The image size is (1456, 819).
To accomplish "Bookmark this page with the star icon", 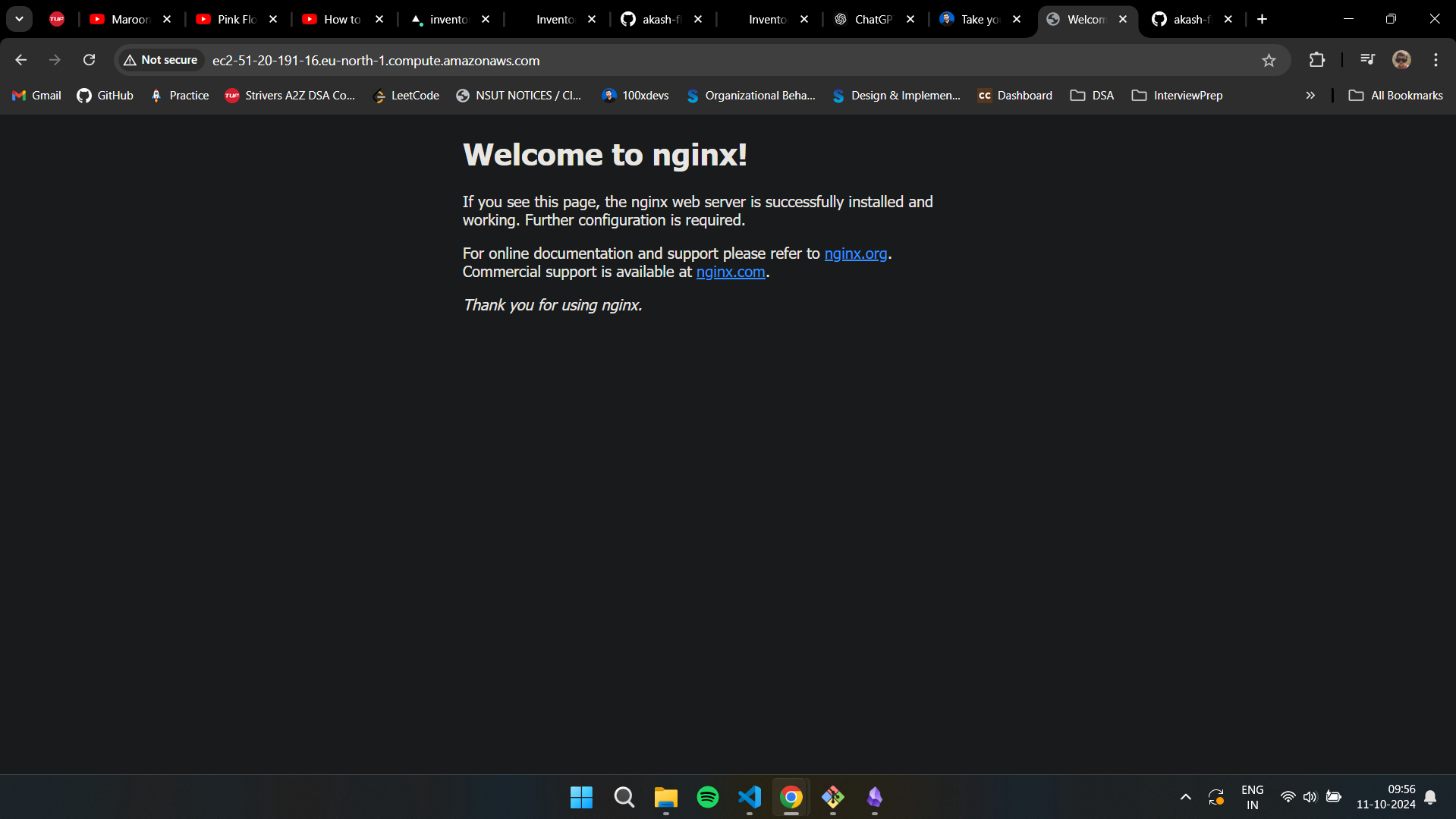I will point(1269,60).
